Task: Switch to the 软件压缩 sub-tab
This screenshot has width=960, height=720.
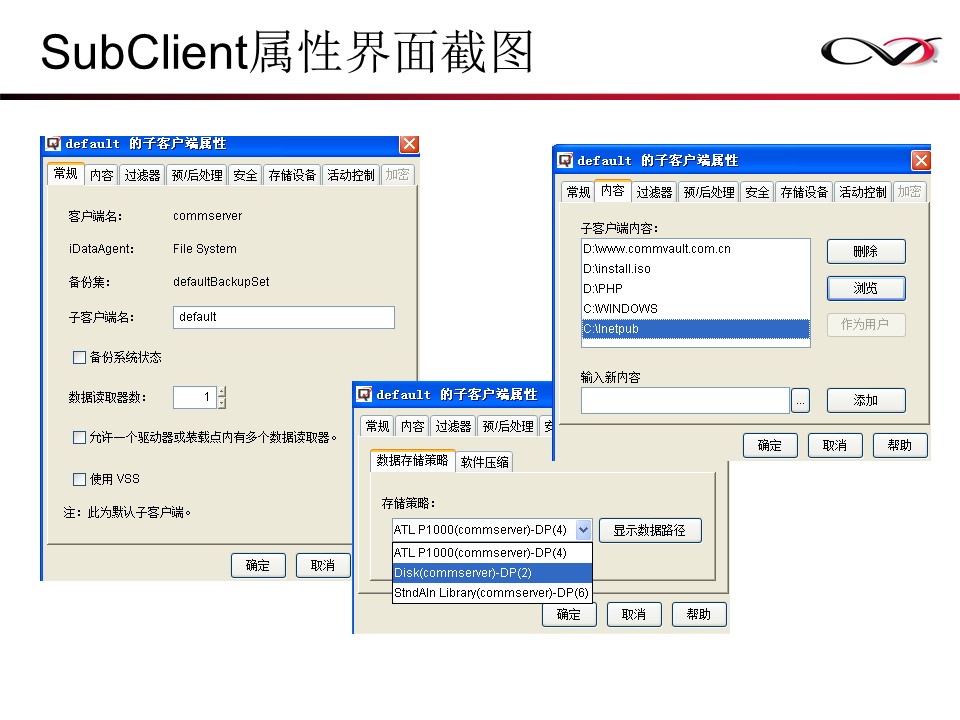Action: [484, 462]
